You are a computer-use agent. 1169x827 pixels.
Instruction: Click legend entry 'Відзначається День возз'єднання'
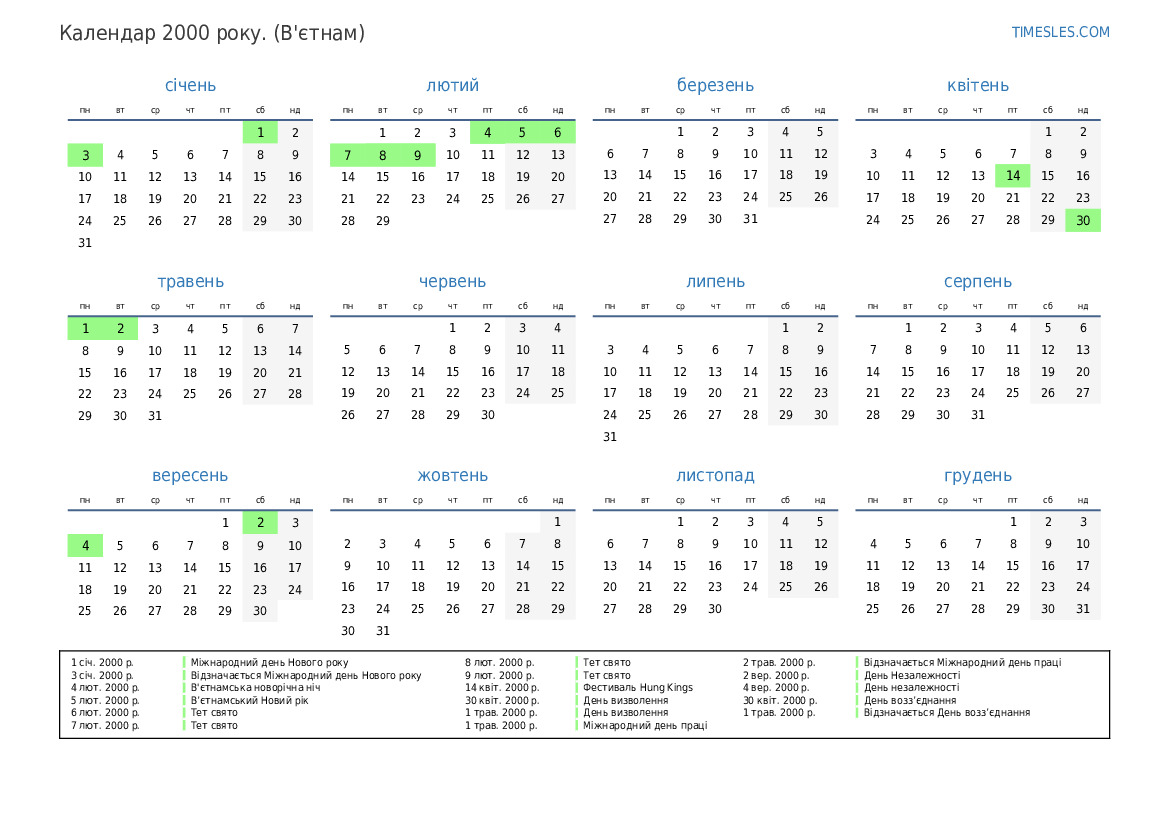(x=947, y=713)
